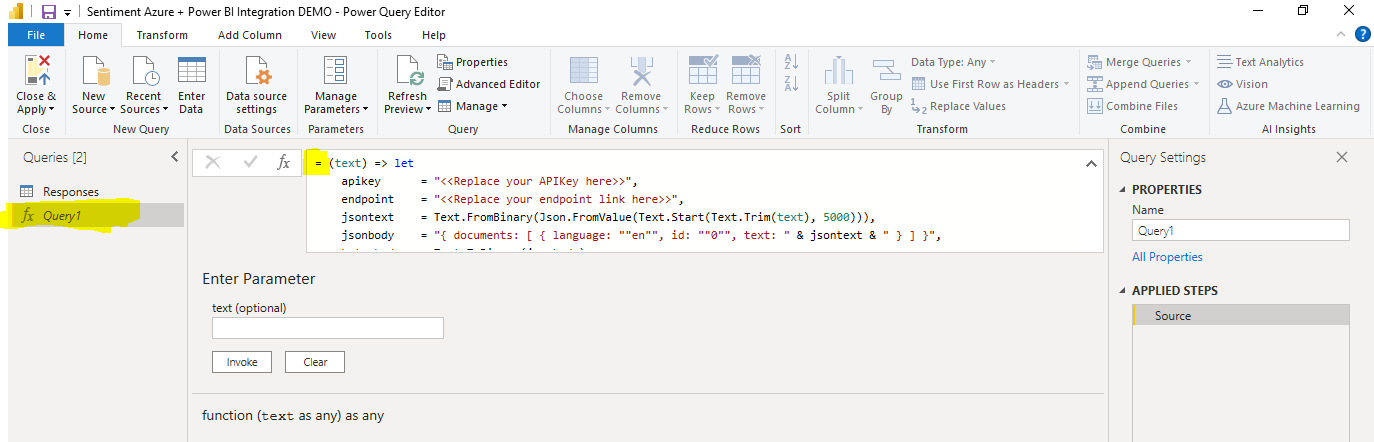
Task: Click the formula bar fx icon
Action: pos(284,162)
